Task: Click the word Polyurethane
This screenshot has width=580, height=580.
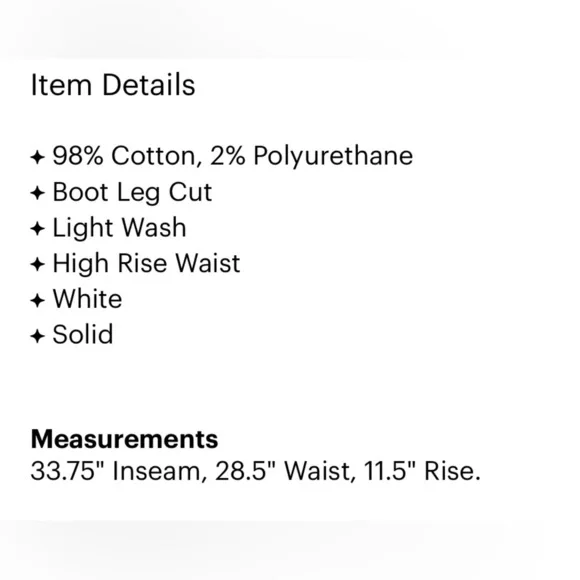Action: [333, 156]
